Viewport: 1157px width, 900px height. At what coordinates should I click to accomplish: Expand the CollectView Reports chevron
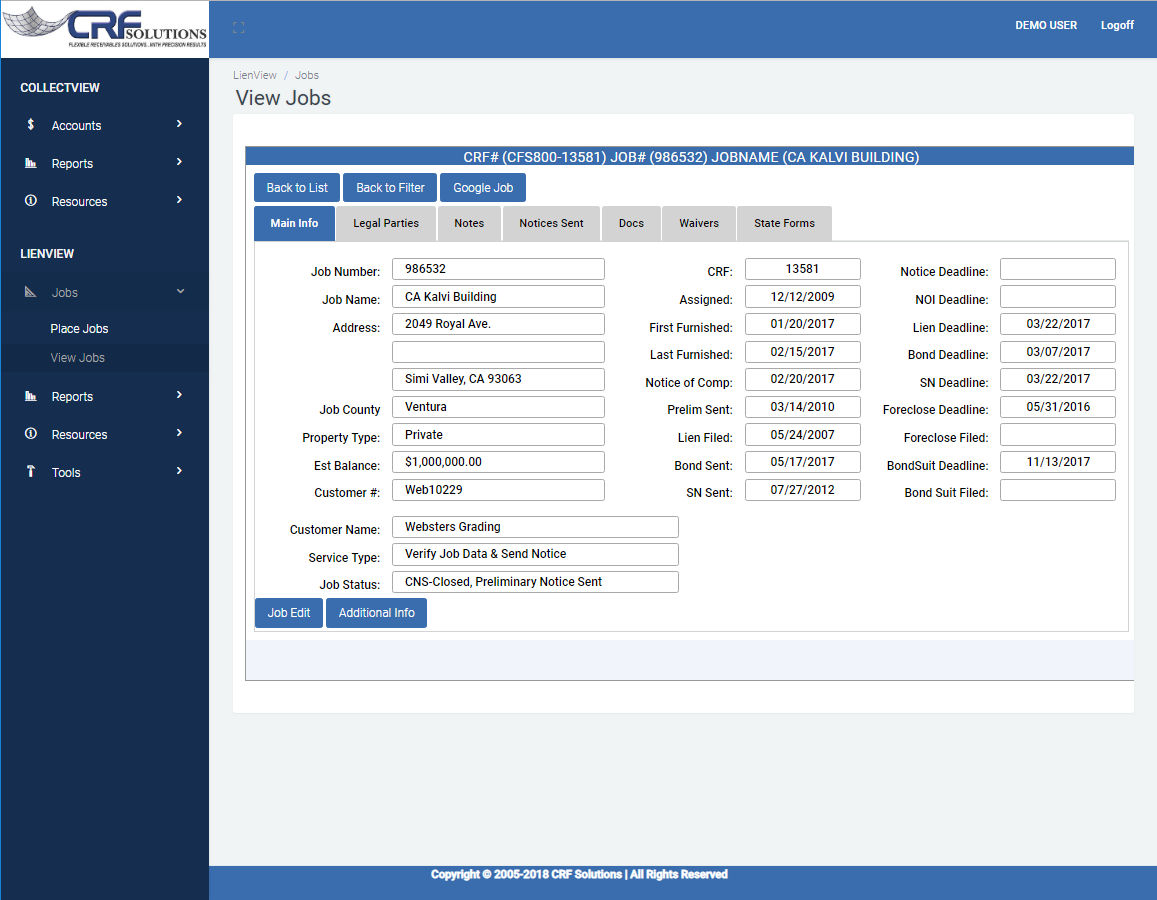coord(179,162)
